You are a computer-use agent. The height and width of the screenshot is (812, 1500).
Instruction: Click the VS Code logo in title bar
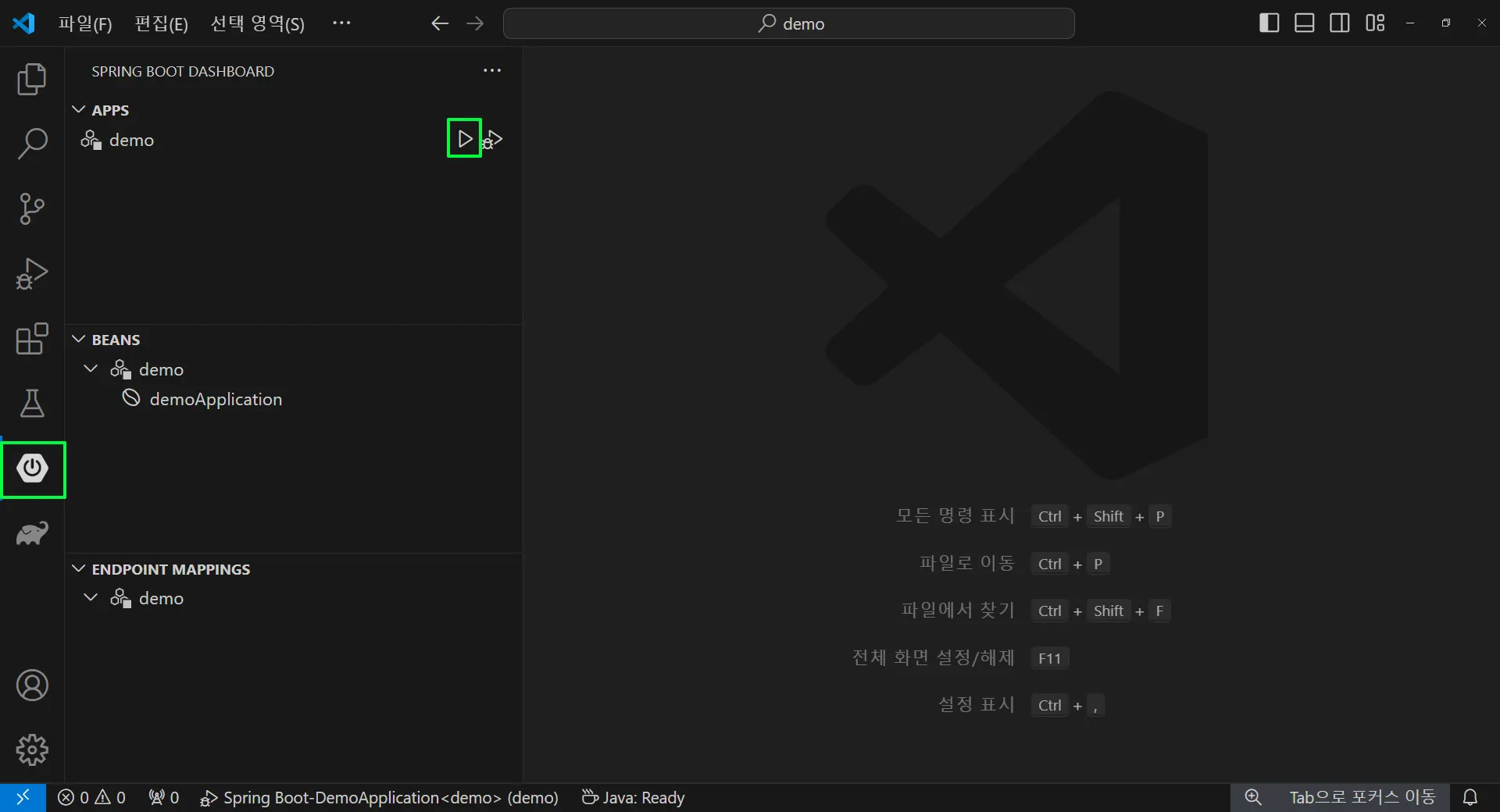[x=23, y=23]
